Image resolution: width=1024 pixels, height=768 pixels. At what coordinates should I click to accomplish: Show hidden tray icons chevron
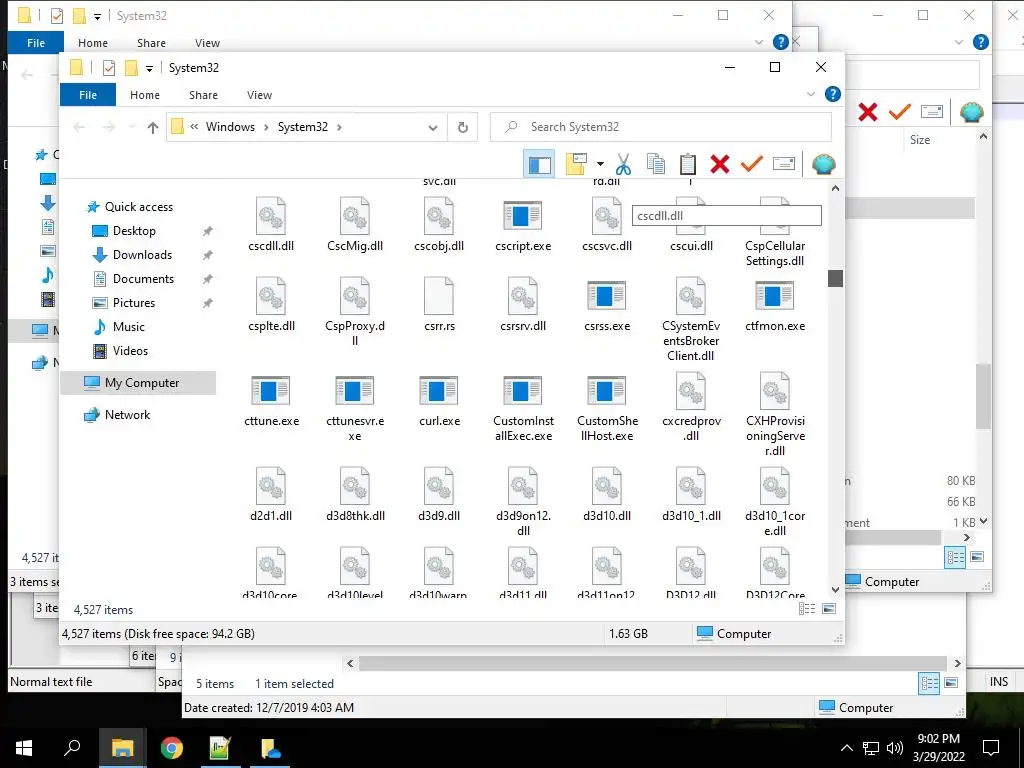[x=846, y=748]
